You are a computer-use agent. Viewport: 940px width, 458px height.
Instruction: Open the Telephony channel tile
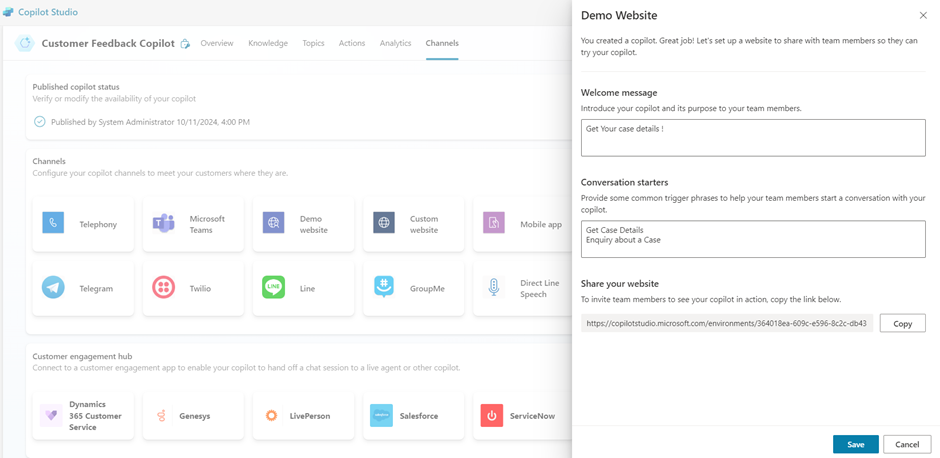tap(83, 224)
